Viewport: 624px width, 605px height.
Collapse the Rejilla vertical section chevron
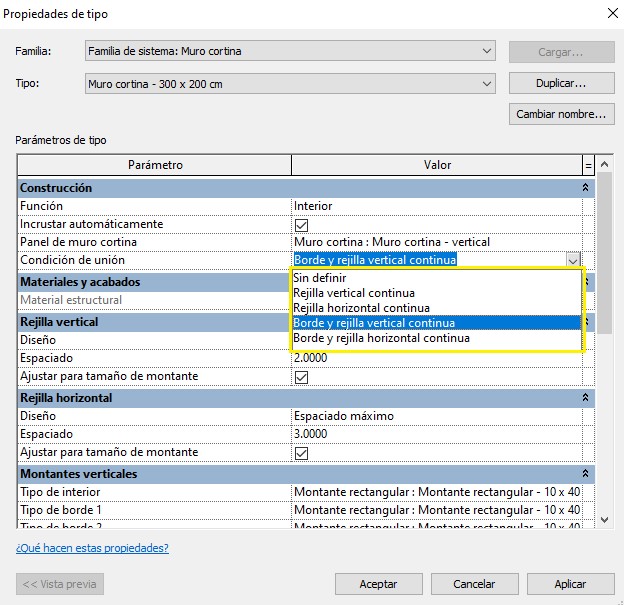pyautogui.click(x=587, y=322)
